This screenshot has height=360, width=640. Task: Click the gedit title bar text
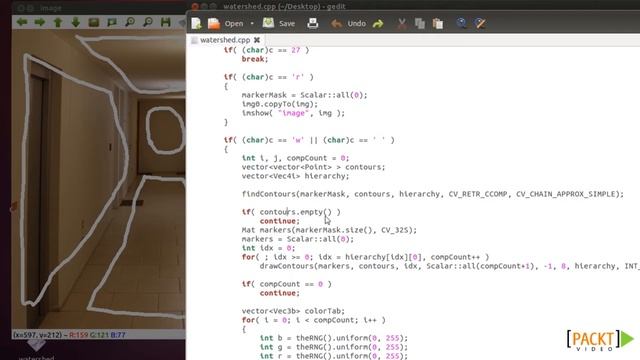coord(284,7)
